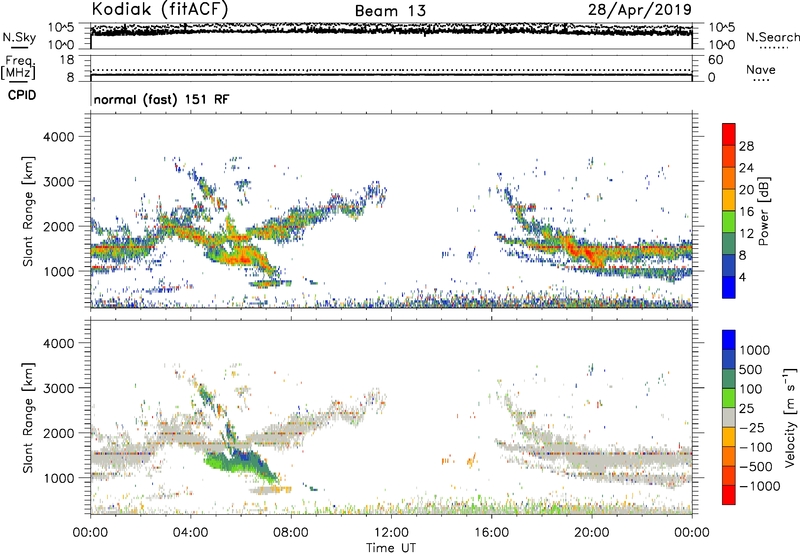800x554 pixels.
Task: Click the '18' frequency axis tick
Action: (67, 60)
